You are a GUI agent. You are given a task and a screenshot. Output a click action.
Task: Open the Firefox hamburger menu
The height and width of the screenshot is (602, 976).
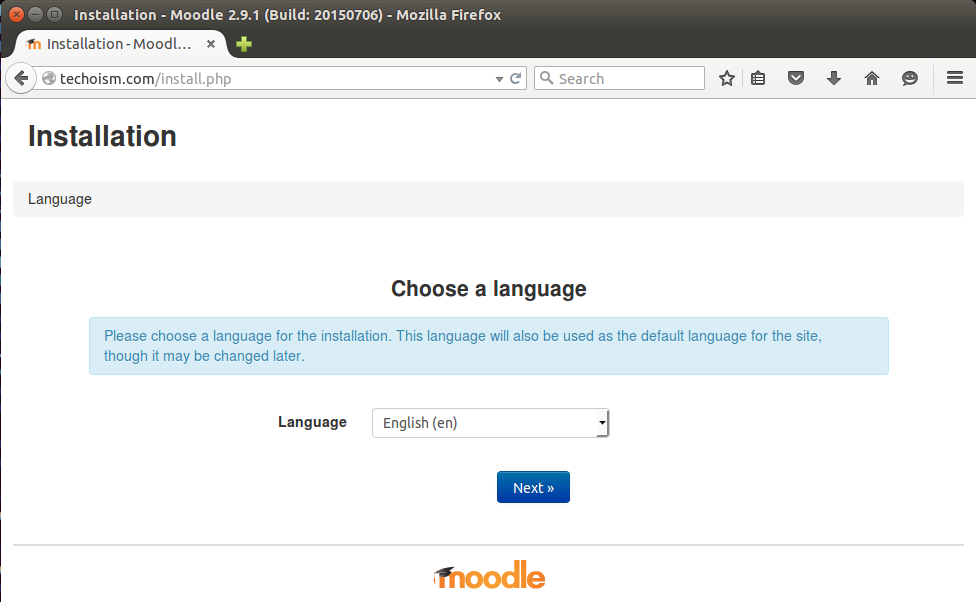tap(955, 78)
